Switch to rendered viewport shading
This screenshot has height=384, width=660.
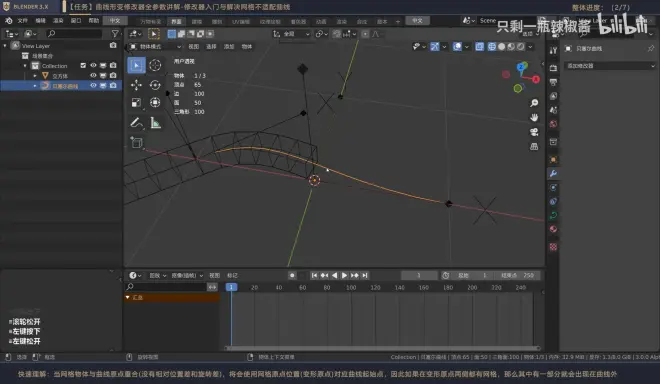[x=521, y=46]
